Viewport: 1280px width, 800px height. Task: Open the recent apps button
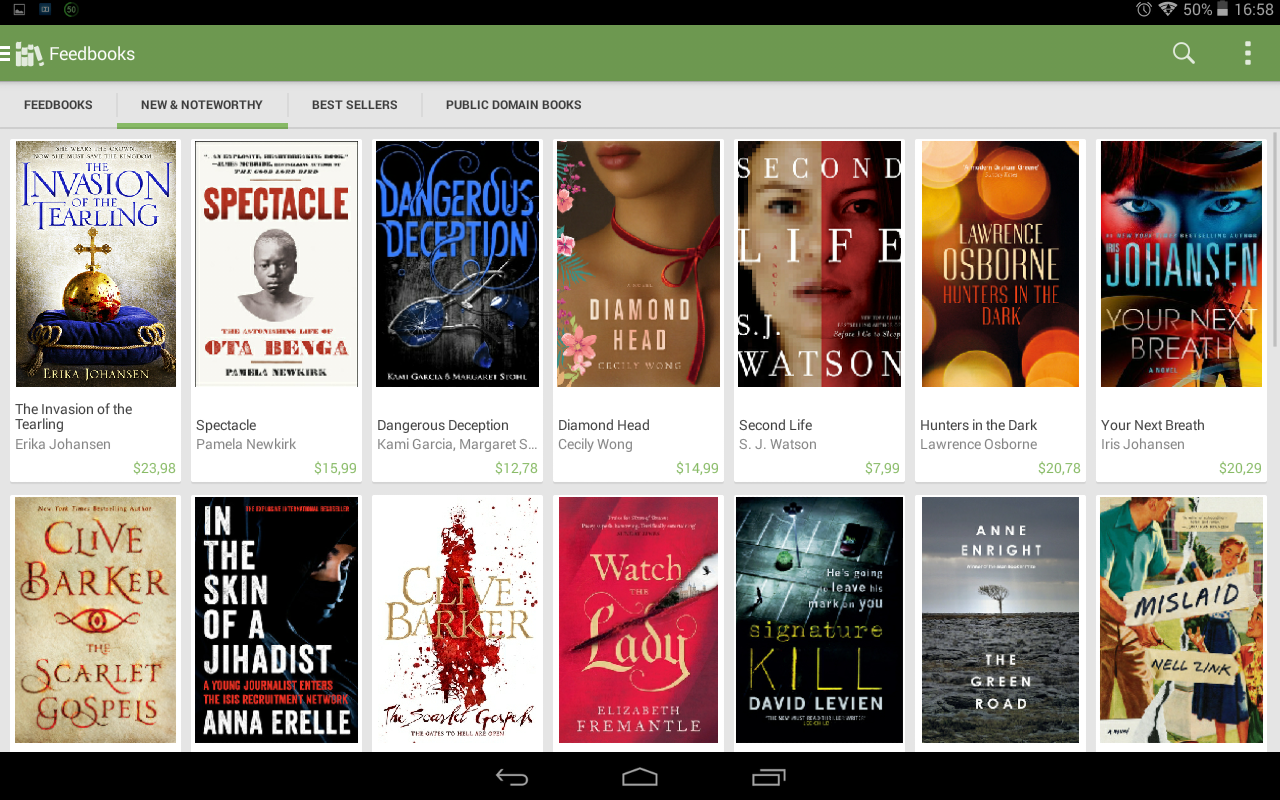[769, 777]
